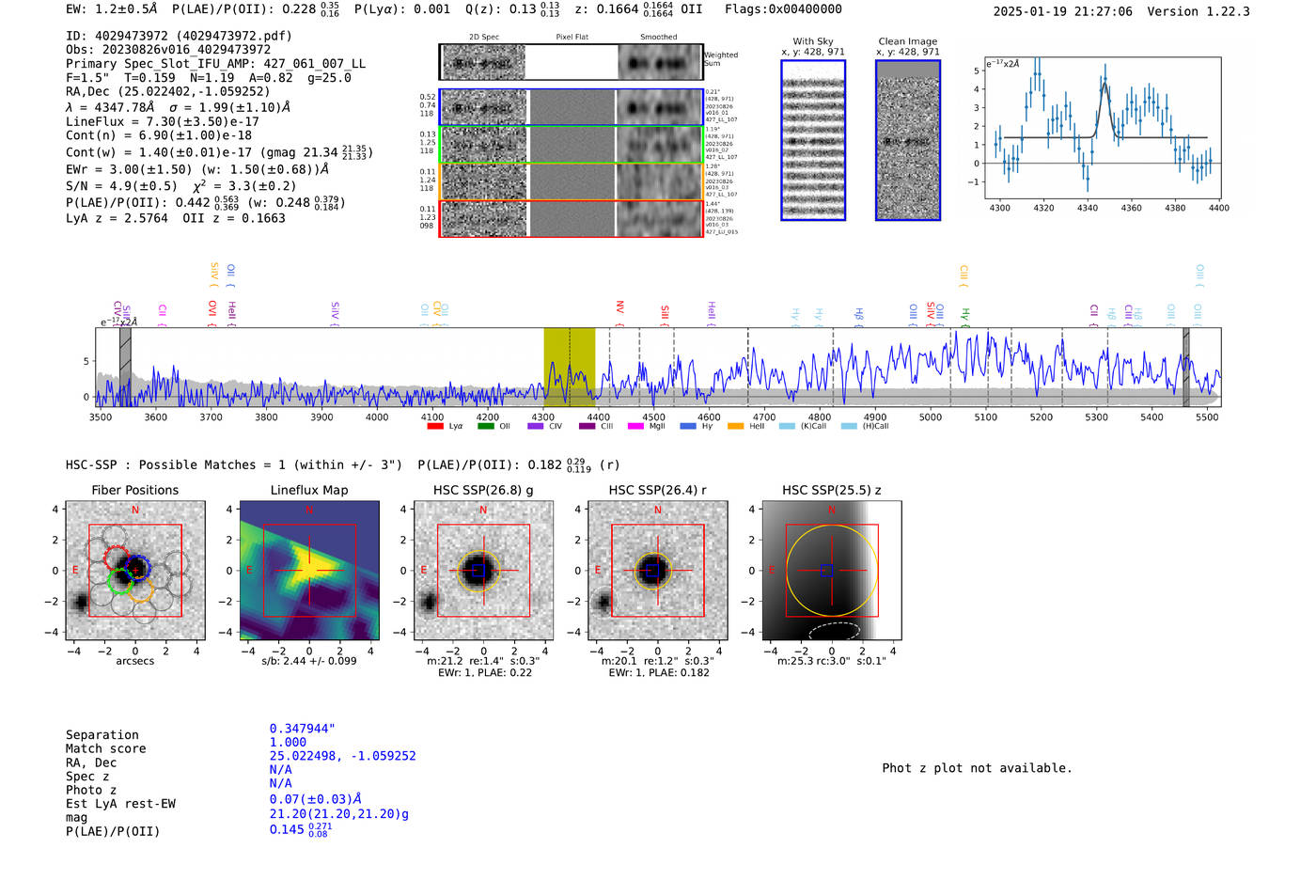Image resolution: width=1316 pixels, height=896 pixels.
Task: Open the Lineflux Map panel
Action: 309,571
